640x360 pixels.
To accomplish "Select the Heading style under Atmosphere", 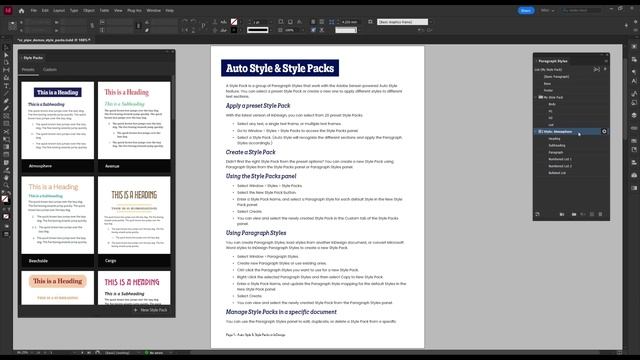I will (554, 139).
